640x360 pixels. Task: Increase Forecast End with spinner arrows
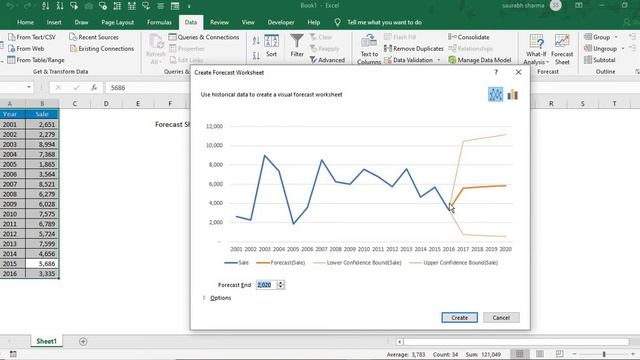coord(280,282)
